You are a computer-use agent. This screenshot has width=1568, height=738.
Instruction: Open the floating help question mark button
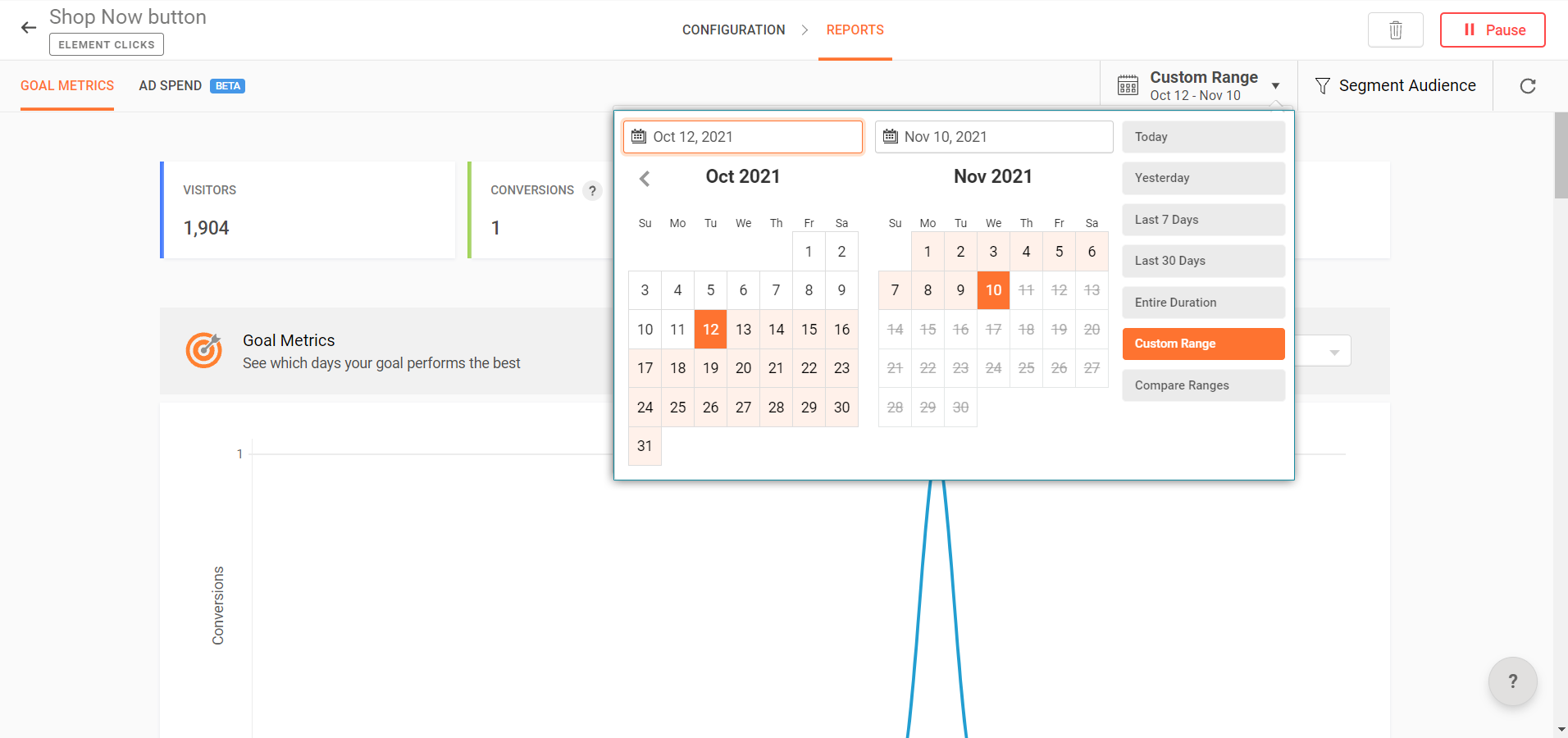1512,681
